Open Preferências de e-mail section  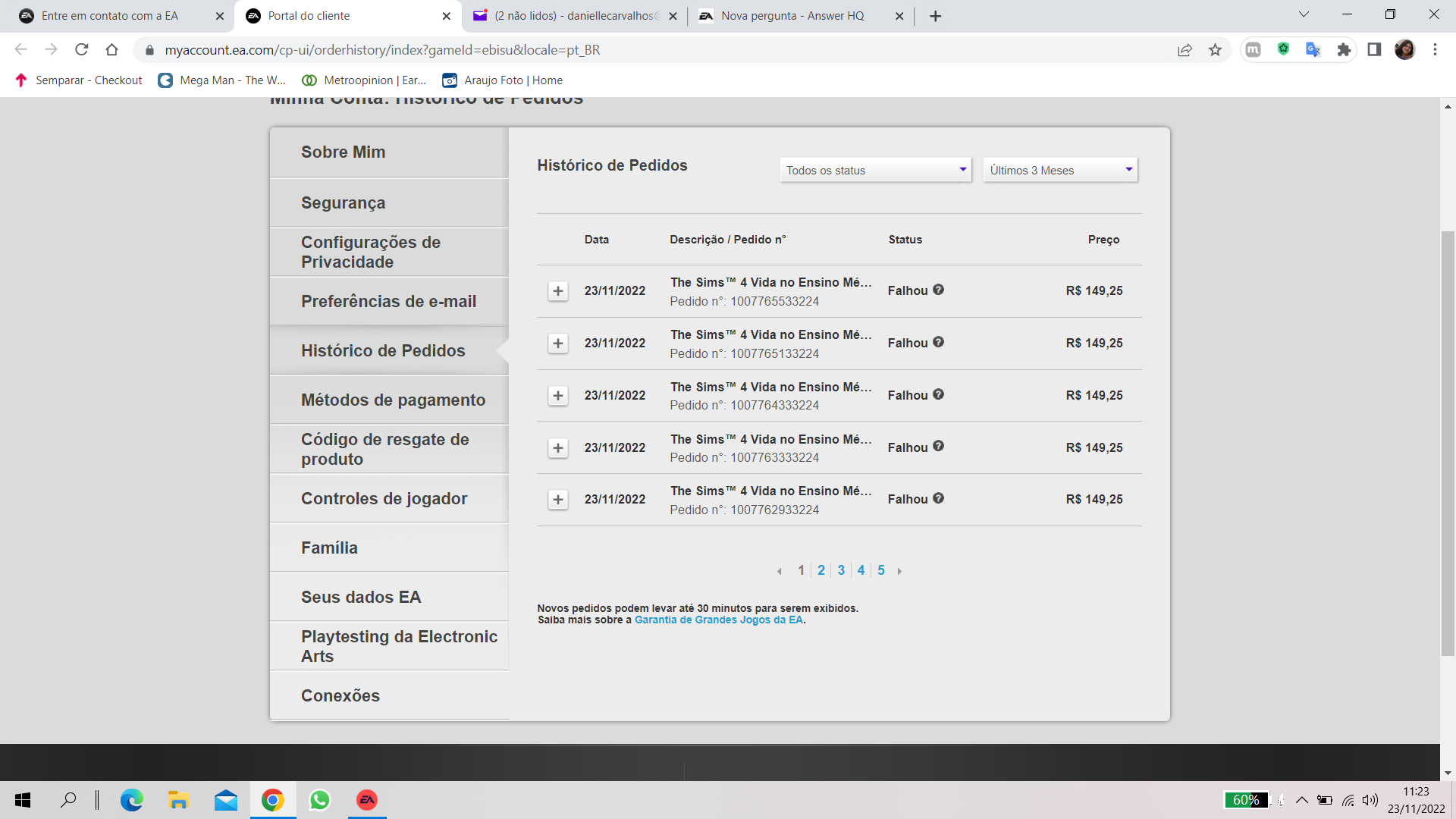coord(389,302)
